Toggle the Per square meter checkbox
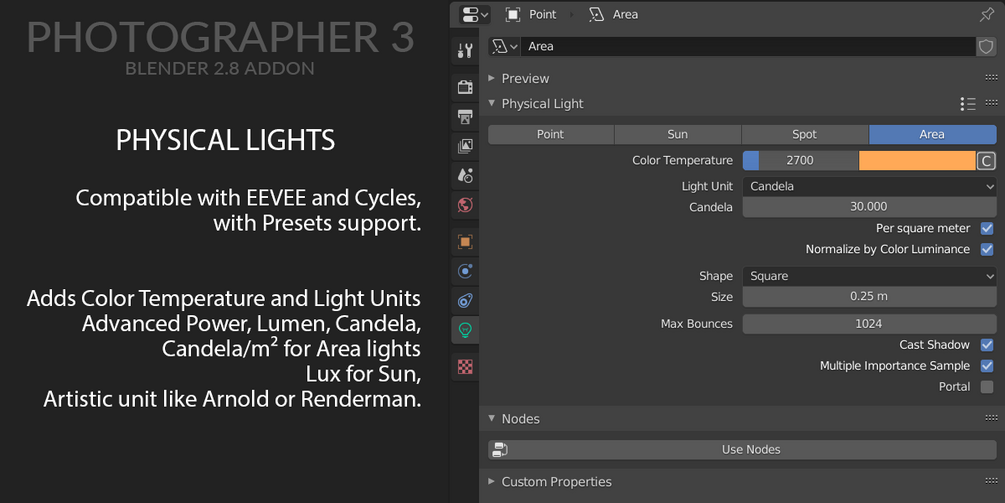1005x503 pixels. click(x=987, y=228)
